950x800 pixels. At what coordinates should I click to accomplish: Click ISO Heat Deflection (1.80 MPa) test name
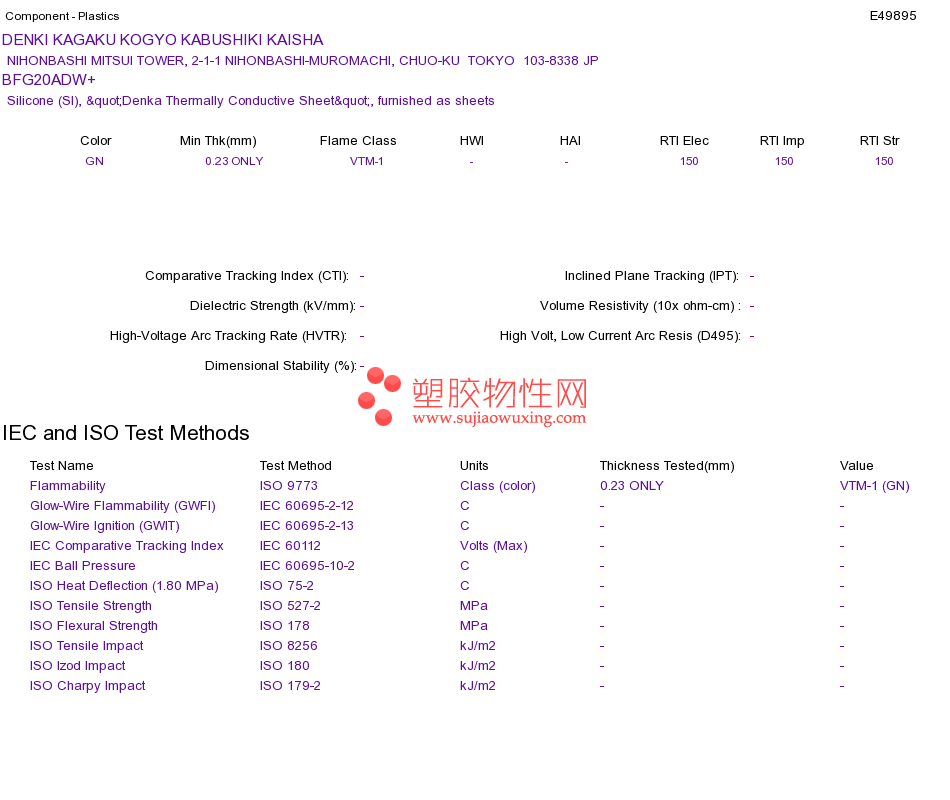pyautogui.click(x=124, y=585)
